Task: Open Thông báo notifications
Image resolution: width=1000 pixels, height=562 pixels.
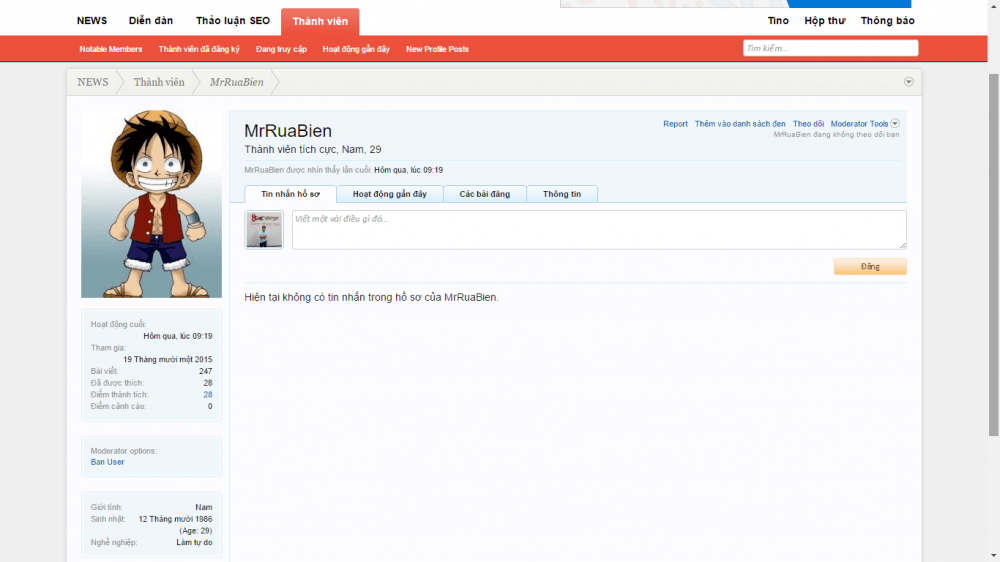Action: [887, 21]
